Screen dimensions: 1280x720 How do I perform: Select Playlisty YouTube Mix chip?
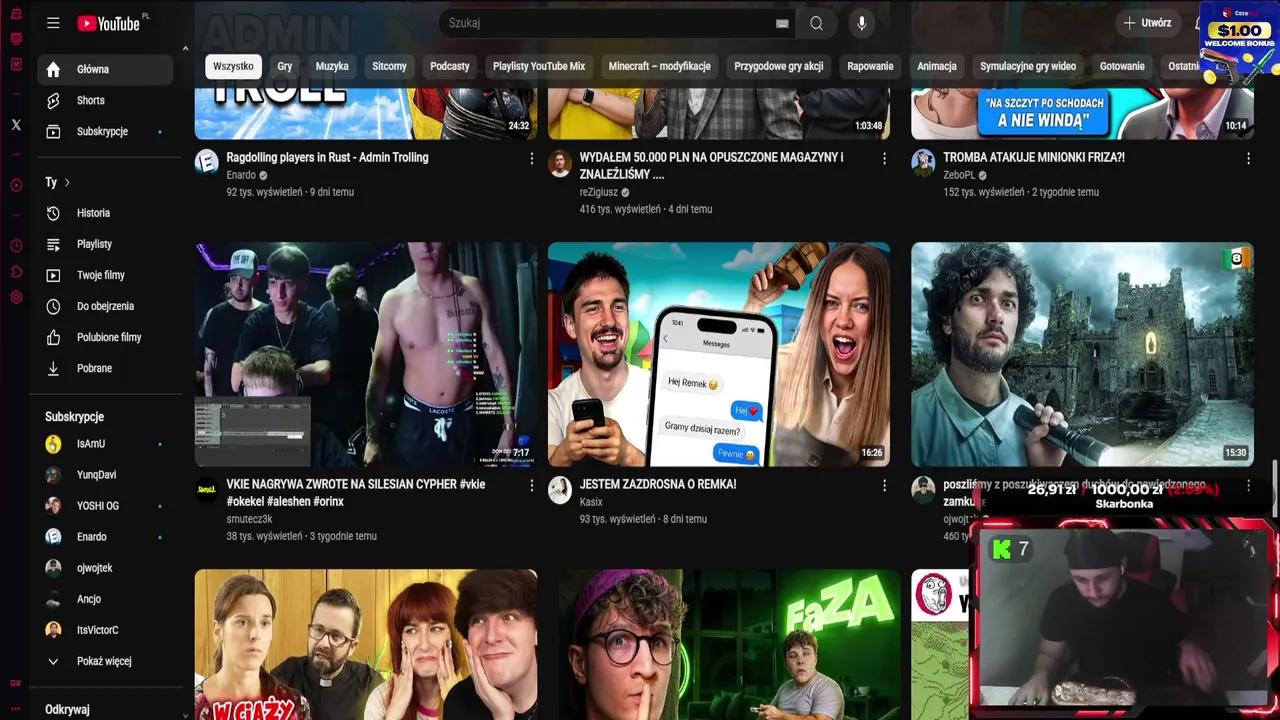(539, 66)
